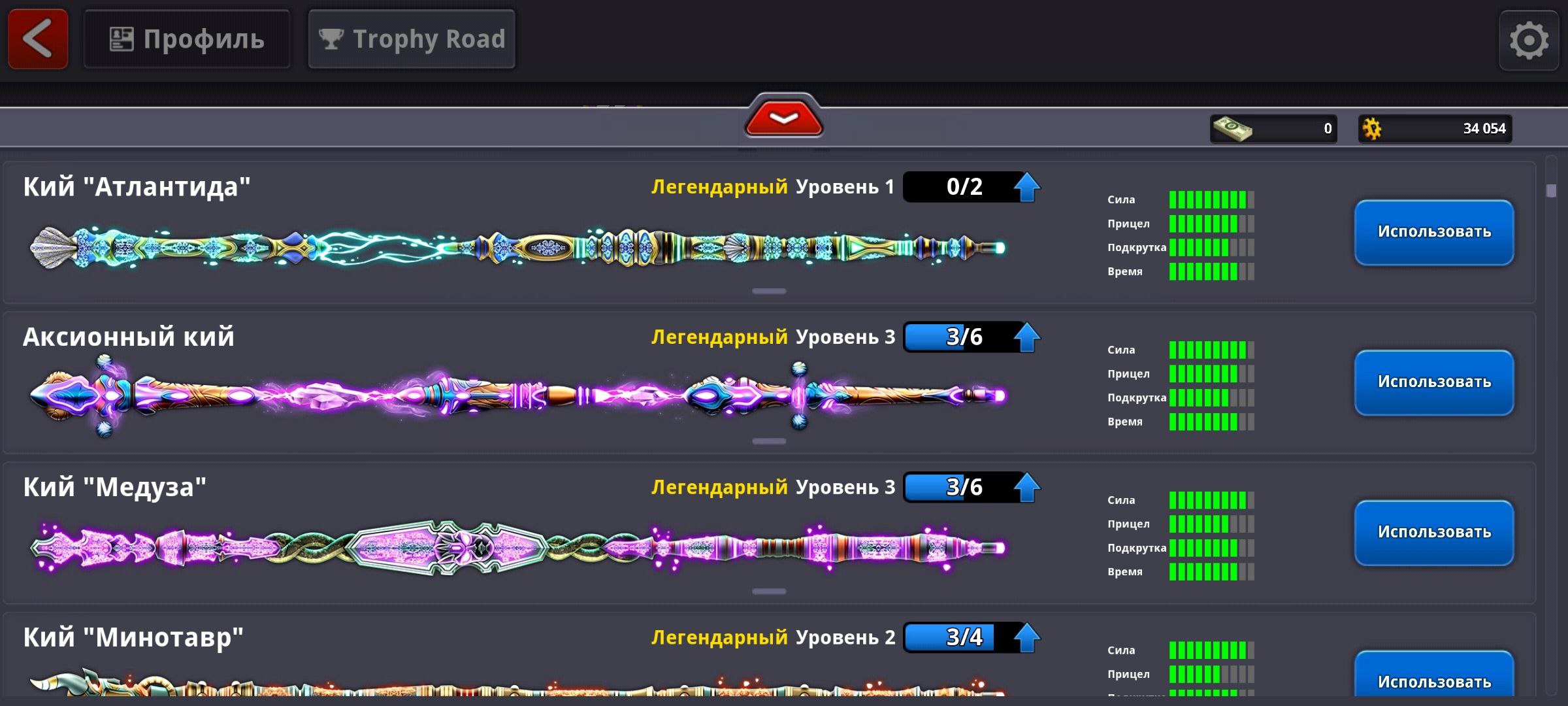Upgrade Медуза cue with blue arrow
The width and height of the screenshot is (1568, 706).
point(1026,488)
